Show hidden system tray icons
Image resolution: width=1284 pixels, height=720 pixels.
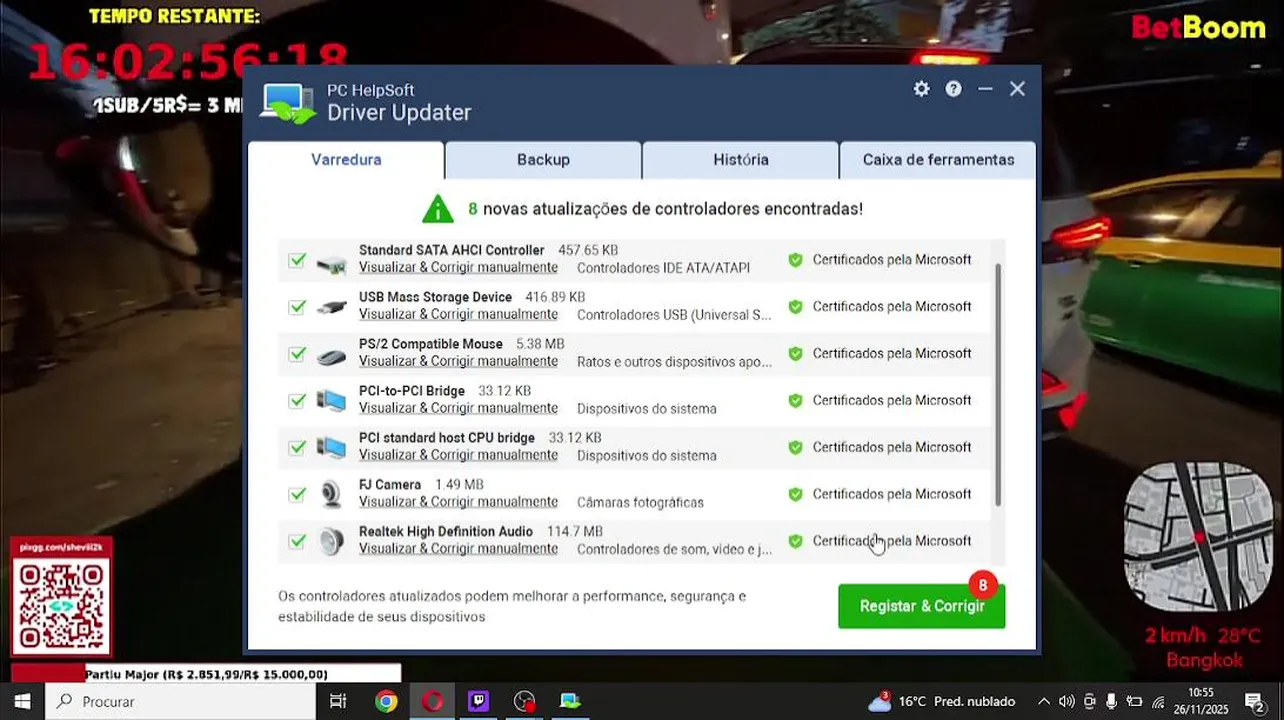1043,702
